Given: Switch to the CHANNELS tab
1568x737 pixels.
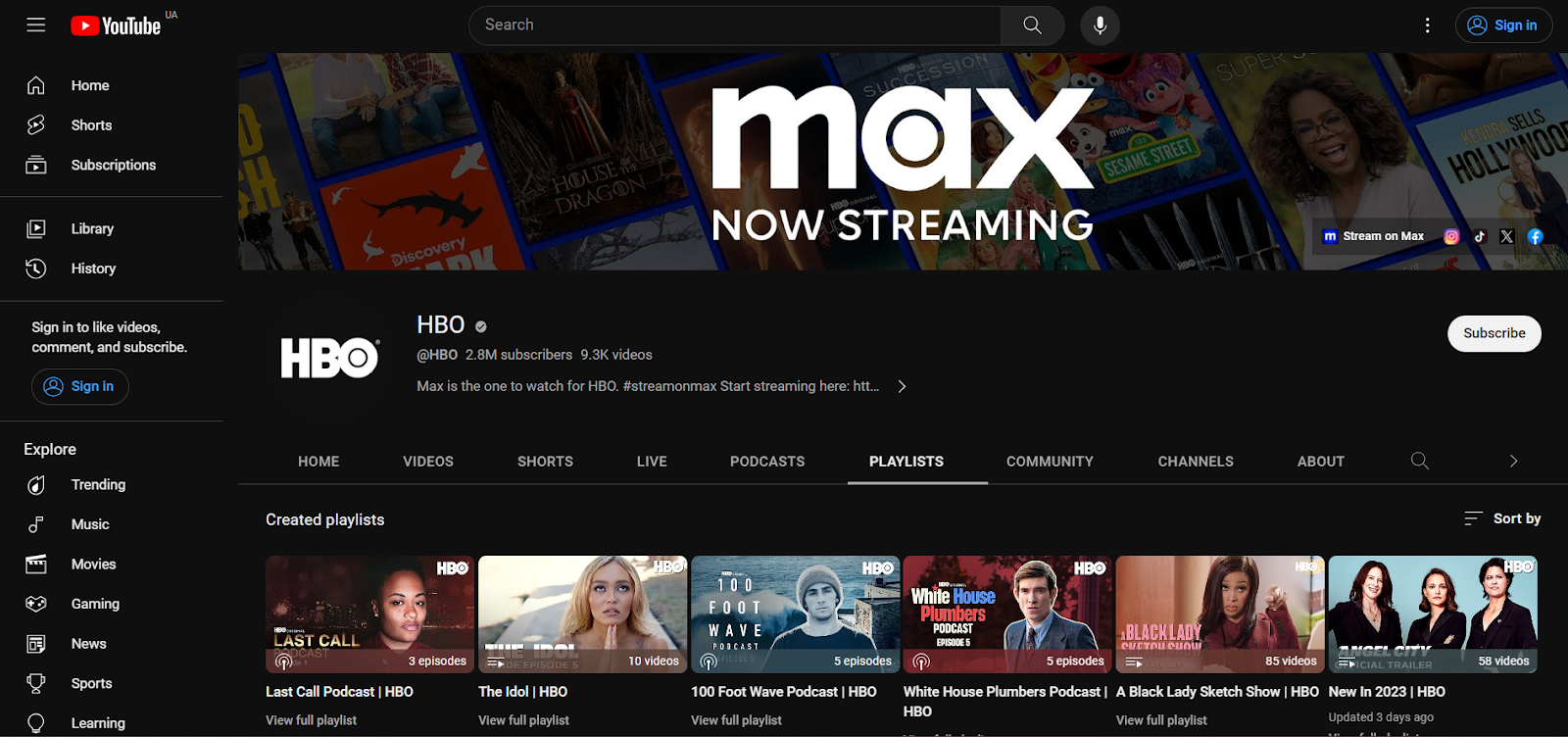Looking at the screenshot, I should pyautogui.click(x=1196, y=461).
